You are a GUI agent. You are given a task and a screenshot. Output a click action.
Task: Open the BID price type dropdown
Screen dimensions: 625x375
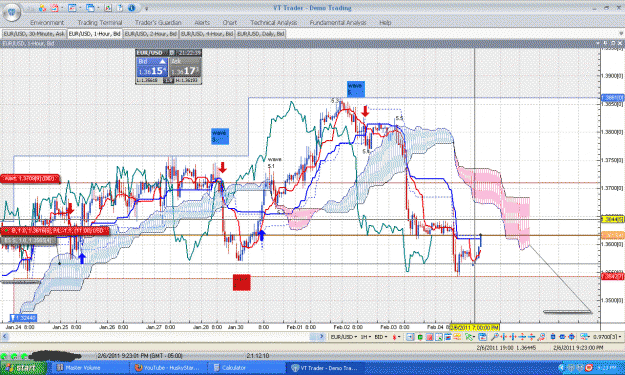coord(381,337)
